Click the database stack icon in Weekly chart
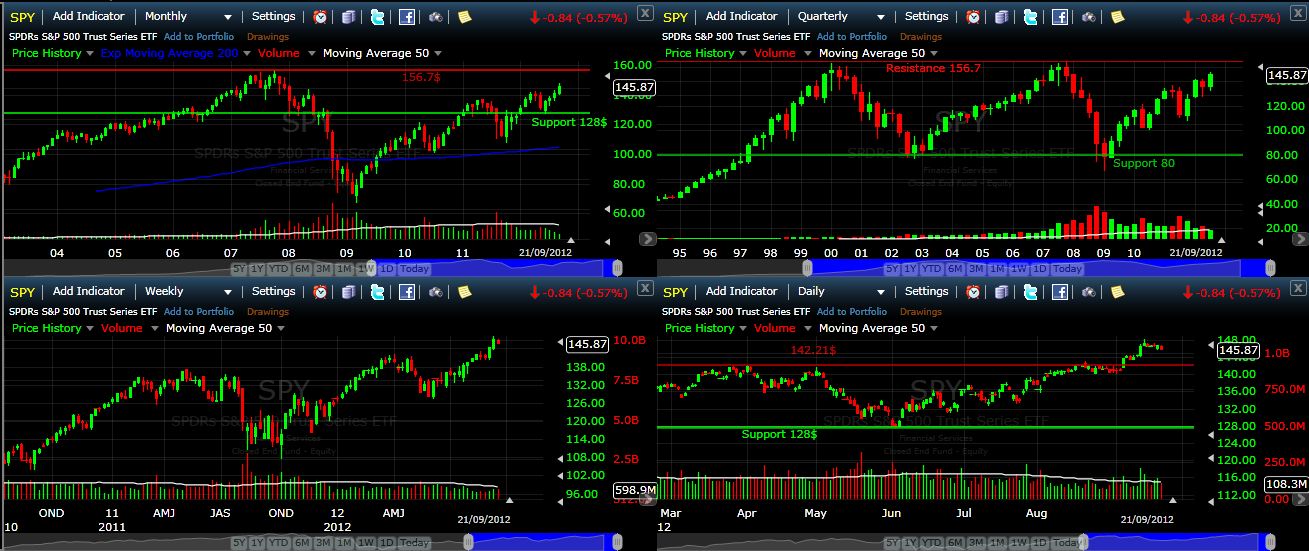Viewport: 1309px width, 551px height. point(348,292)
